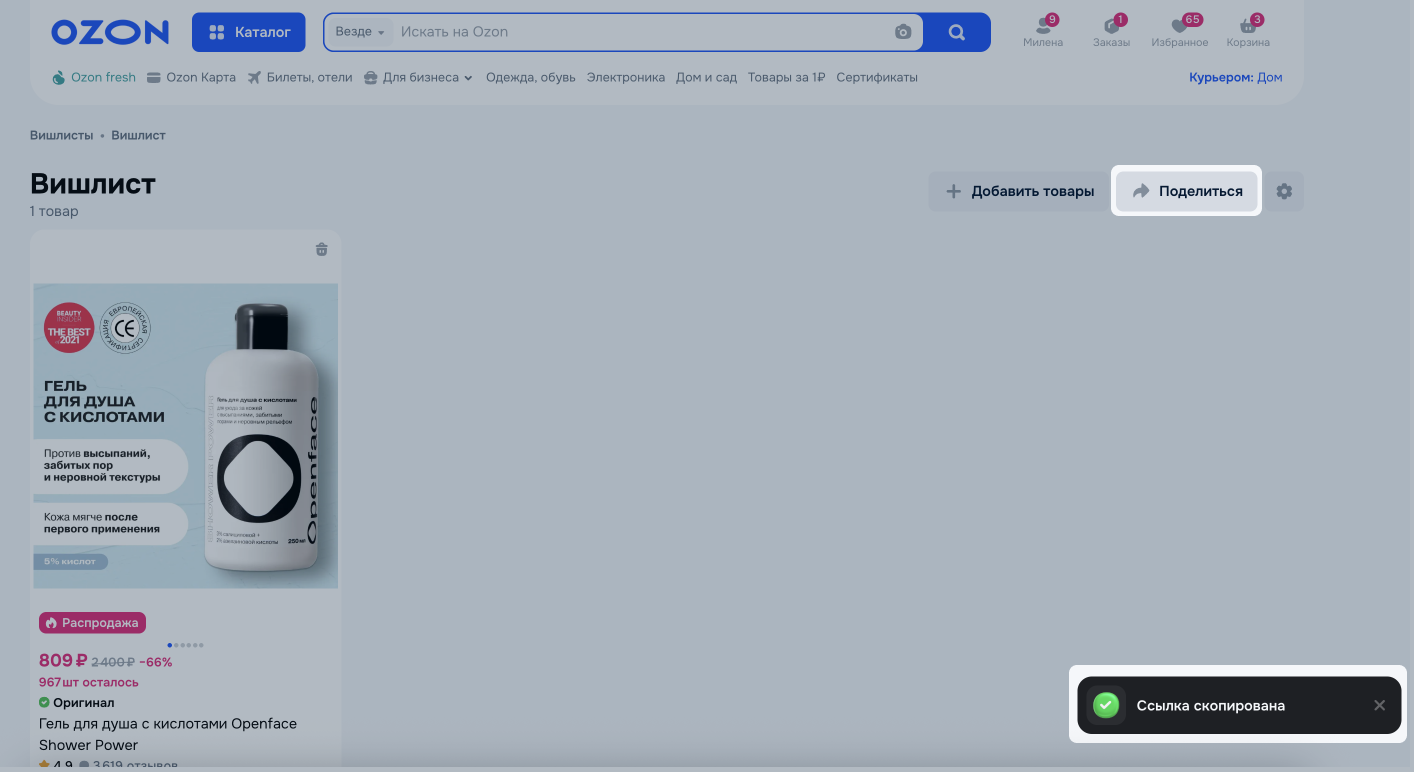This screenshot has height=772, width=1414.
Task: Change delivery address Курьером: Дом
Action: [1235, 77]
